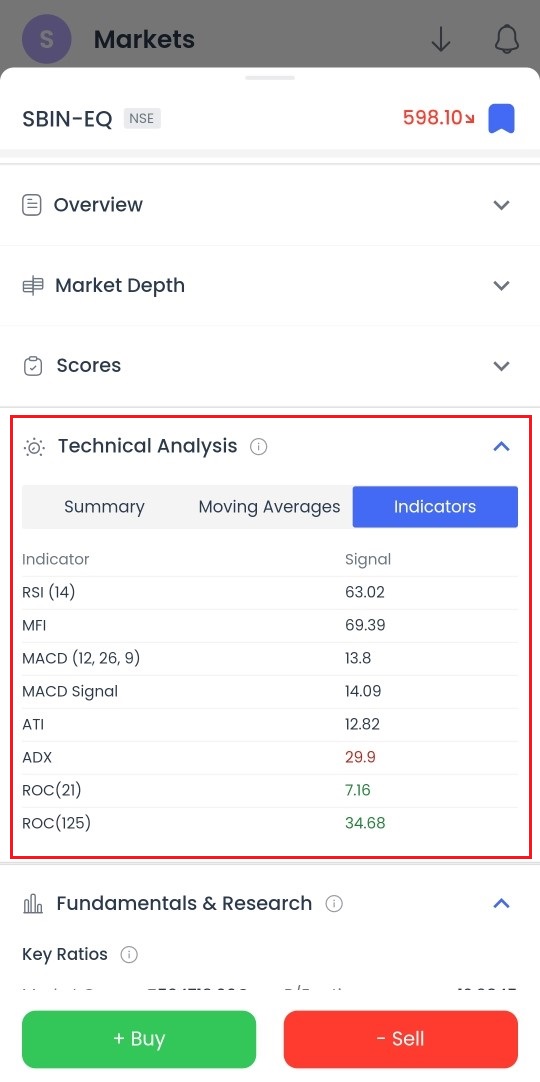The height and width of the screenshot is (1082, 540).
Task: Tap the blue bookmark icon next to price
Action: 501,118
